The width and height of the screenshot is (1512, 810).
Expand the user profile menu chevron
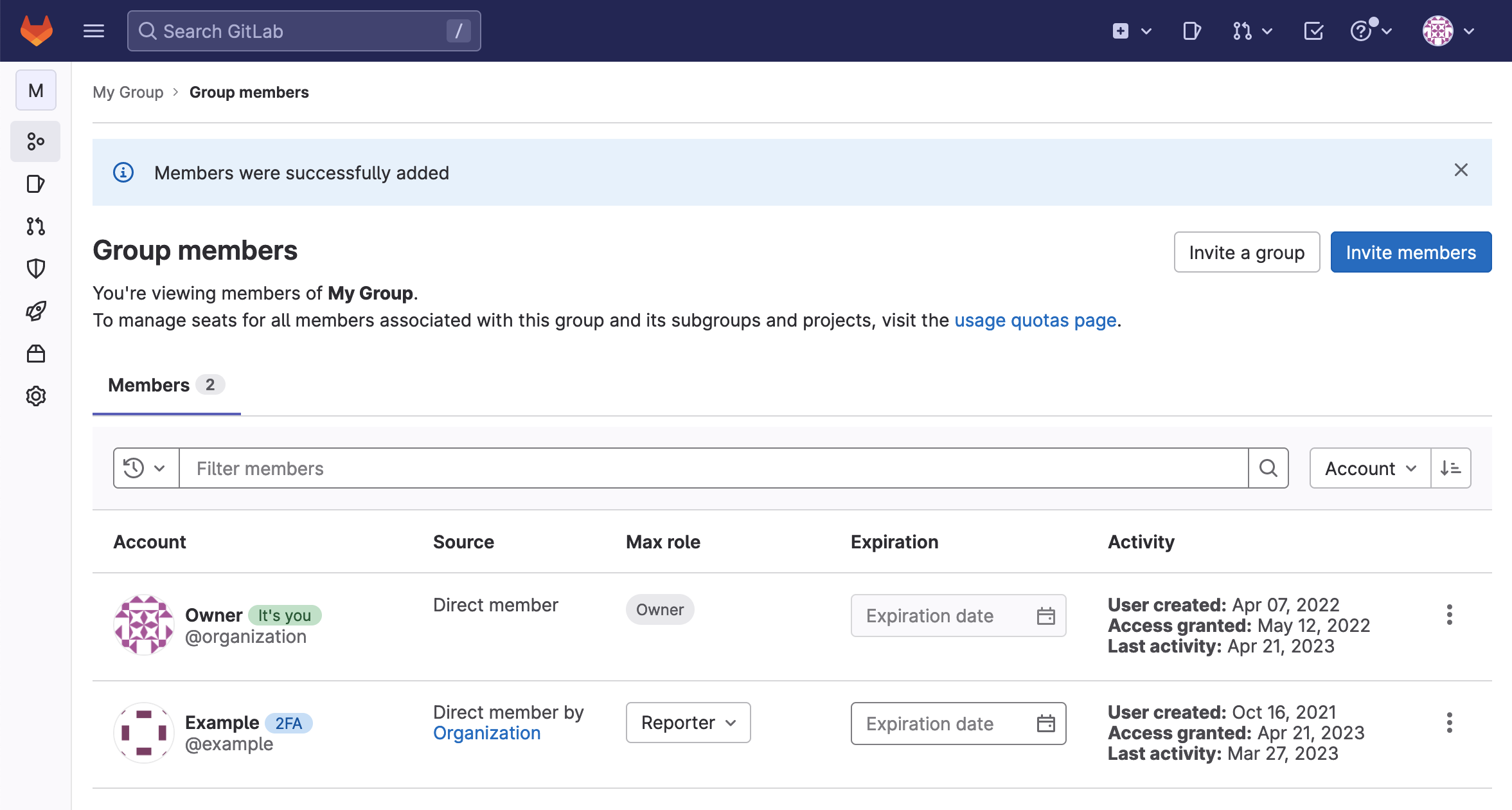click(1469, 31)
